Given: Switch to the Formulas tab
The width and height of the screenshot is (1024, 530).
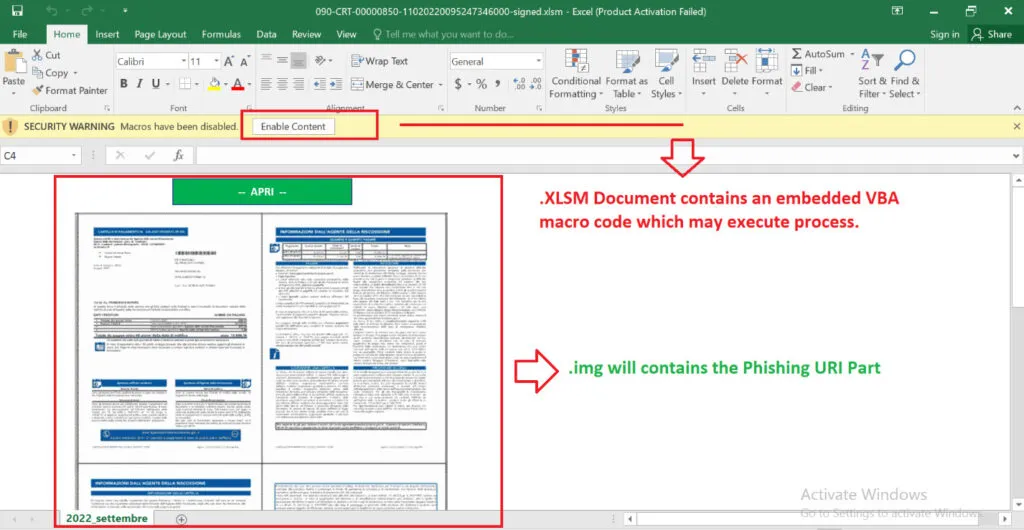Looking at the screenshot, I should point(221,35).
